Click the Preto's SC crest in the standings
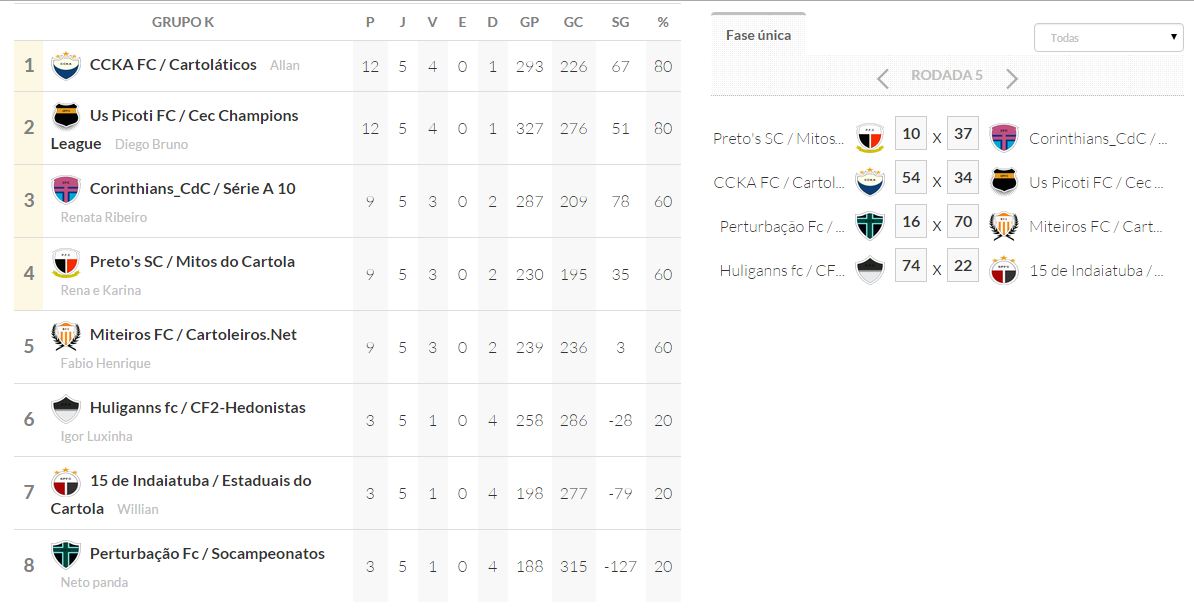The image size is (1194, 614). click(66, 262)
